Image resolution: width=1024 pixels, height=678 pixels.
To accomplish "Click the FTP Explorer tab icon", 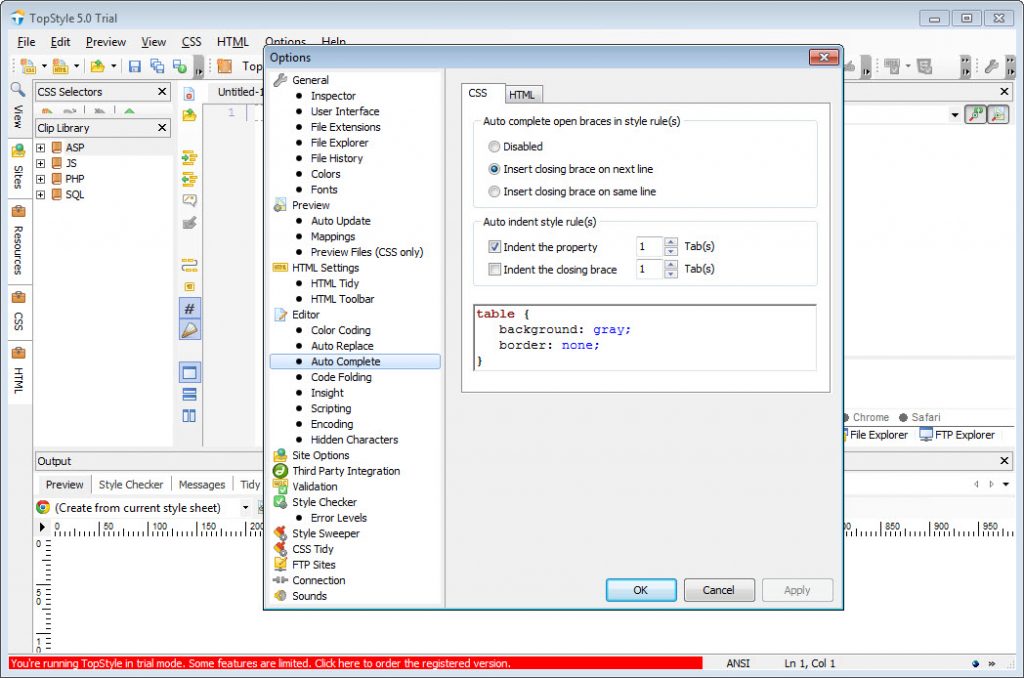I will point(926,435).
